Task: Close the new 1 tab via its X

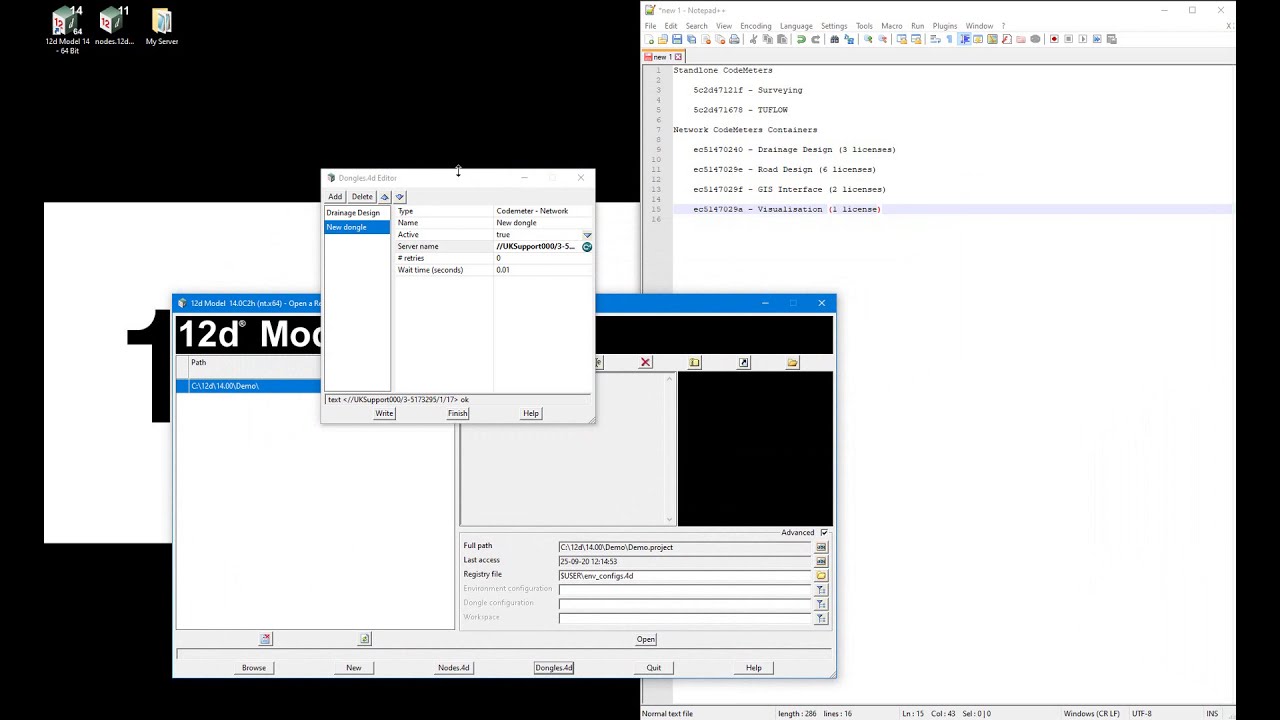Action: pos(680,57)
